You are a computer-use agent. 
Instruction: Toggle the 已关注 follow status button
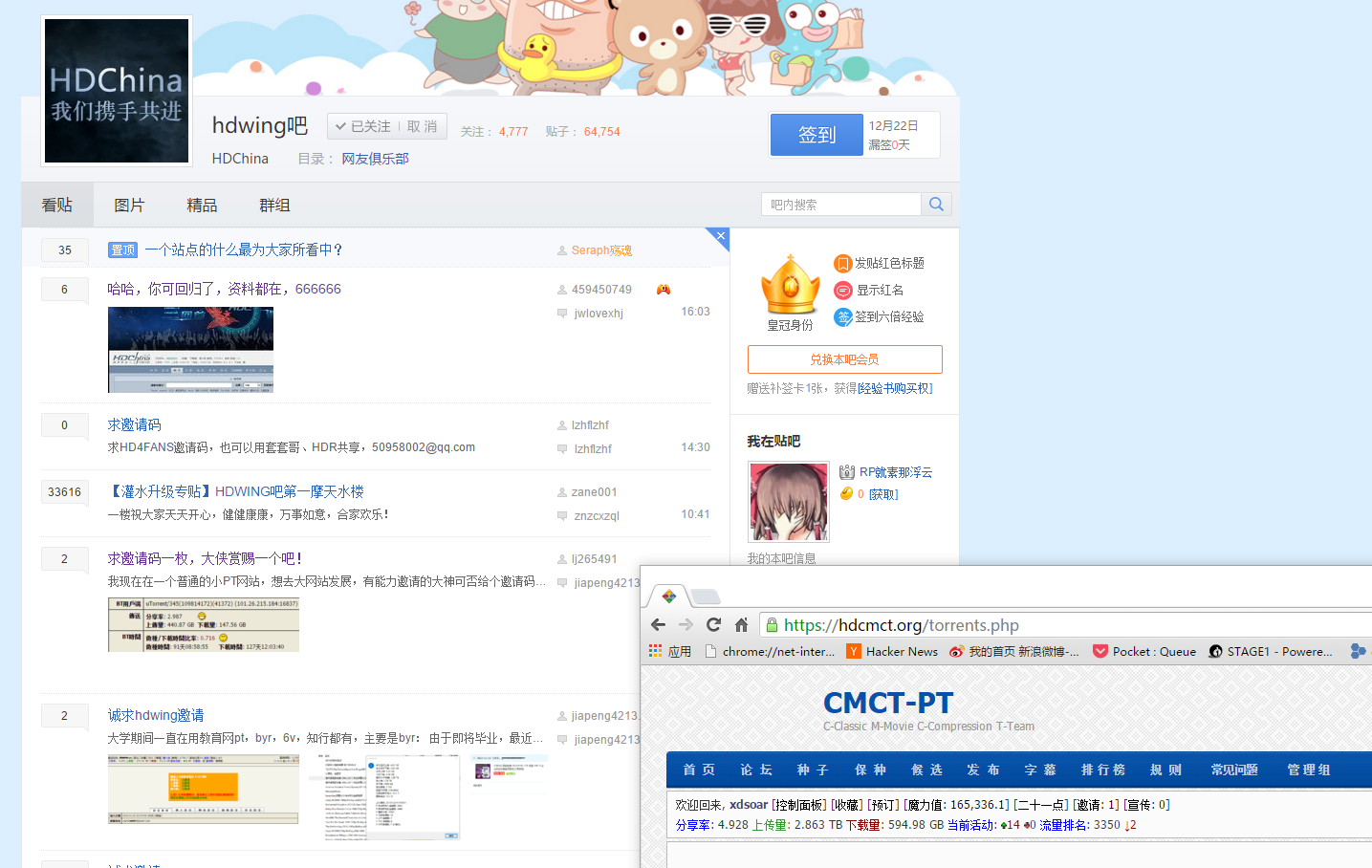click(x=363, y=126)
